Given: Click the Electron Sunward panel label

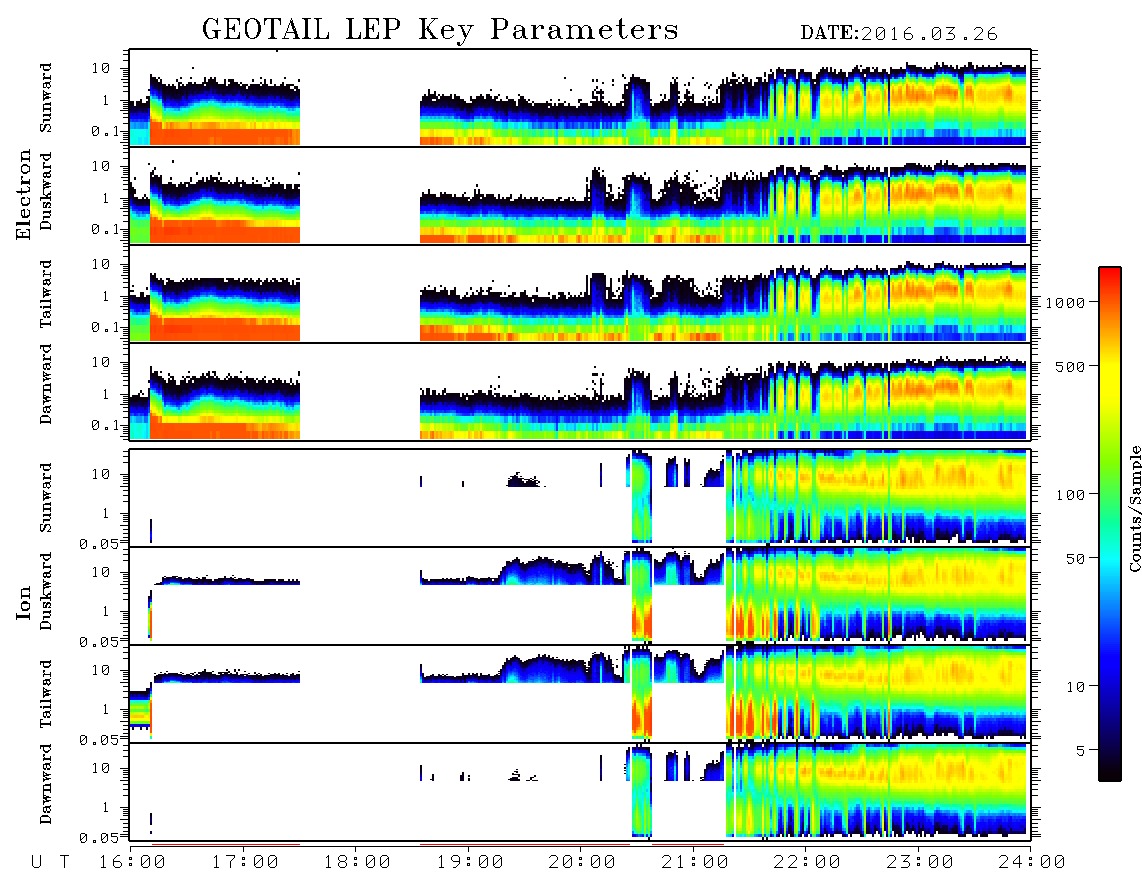Looking at the screenshot, I should click(46, 98).
